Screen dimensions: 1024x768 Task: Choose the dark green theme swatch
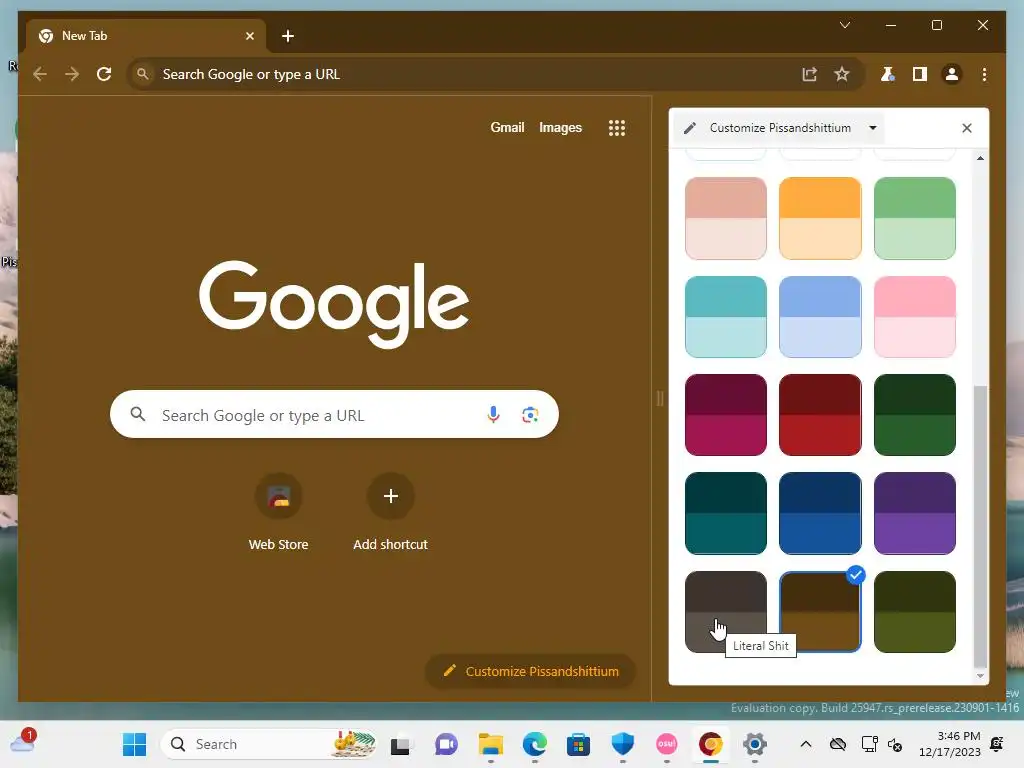pyautogui.click(x=915, y=415)
